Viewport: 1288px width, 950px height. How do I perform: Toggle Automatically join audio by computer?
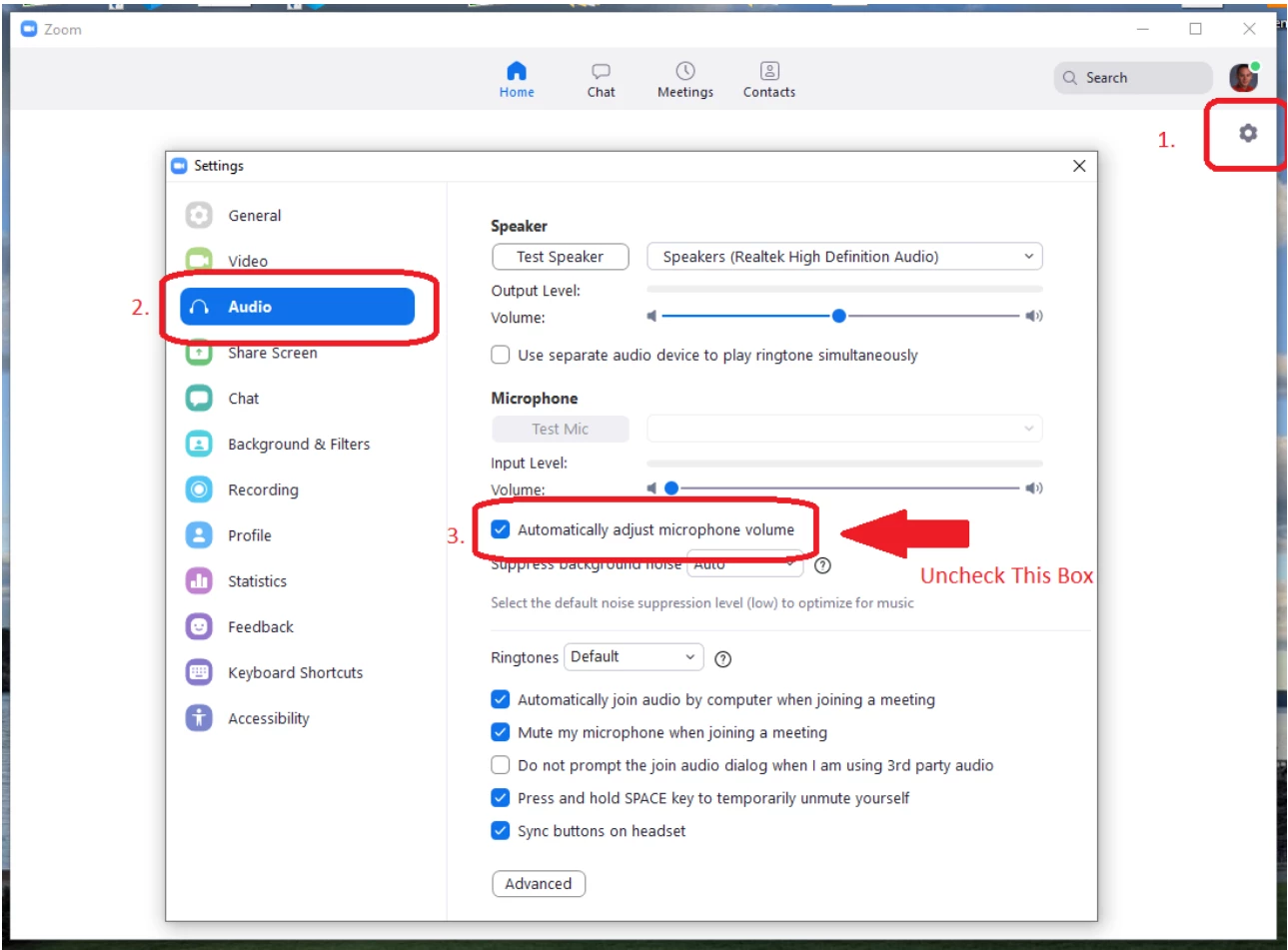click(x=501, y=699)
